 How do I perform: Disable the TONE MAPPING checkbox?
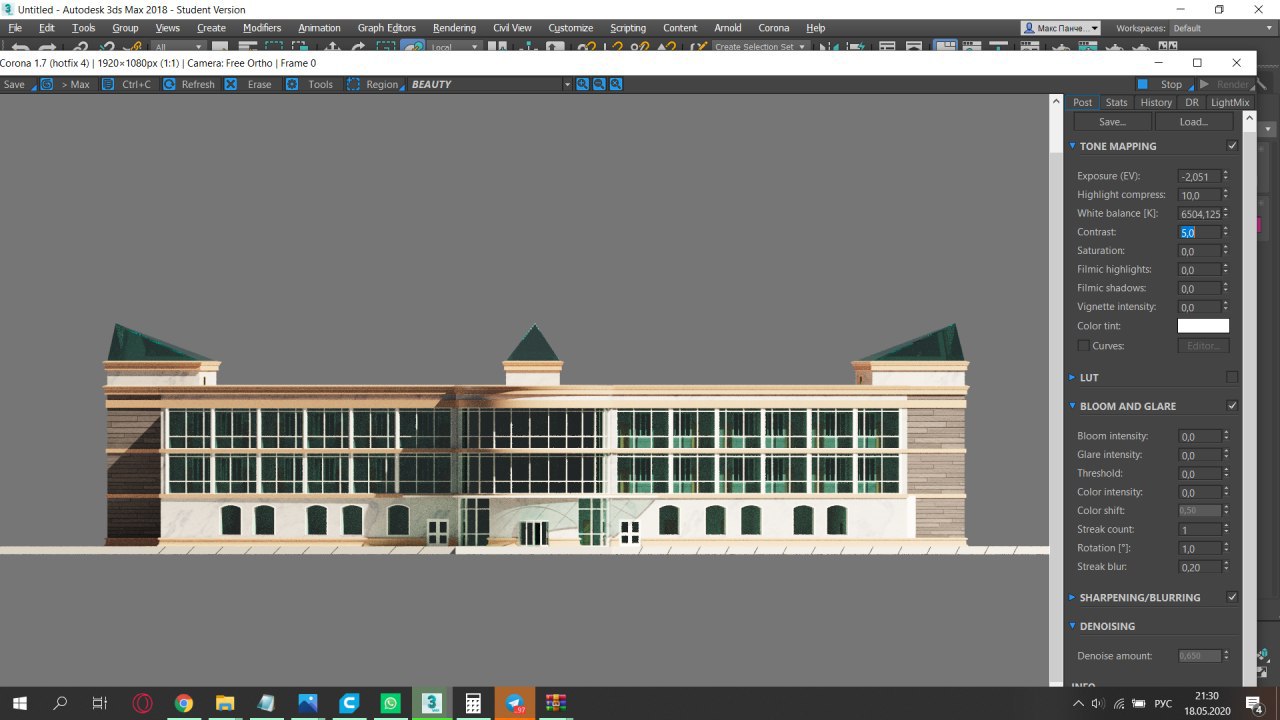point(1232,146)
